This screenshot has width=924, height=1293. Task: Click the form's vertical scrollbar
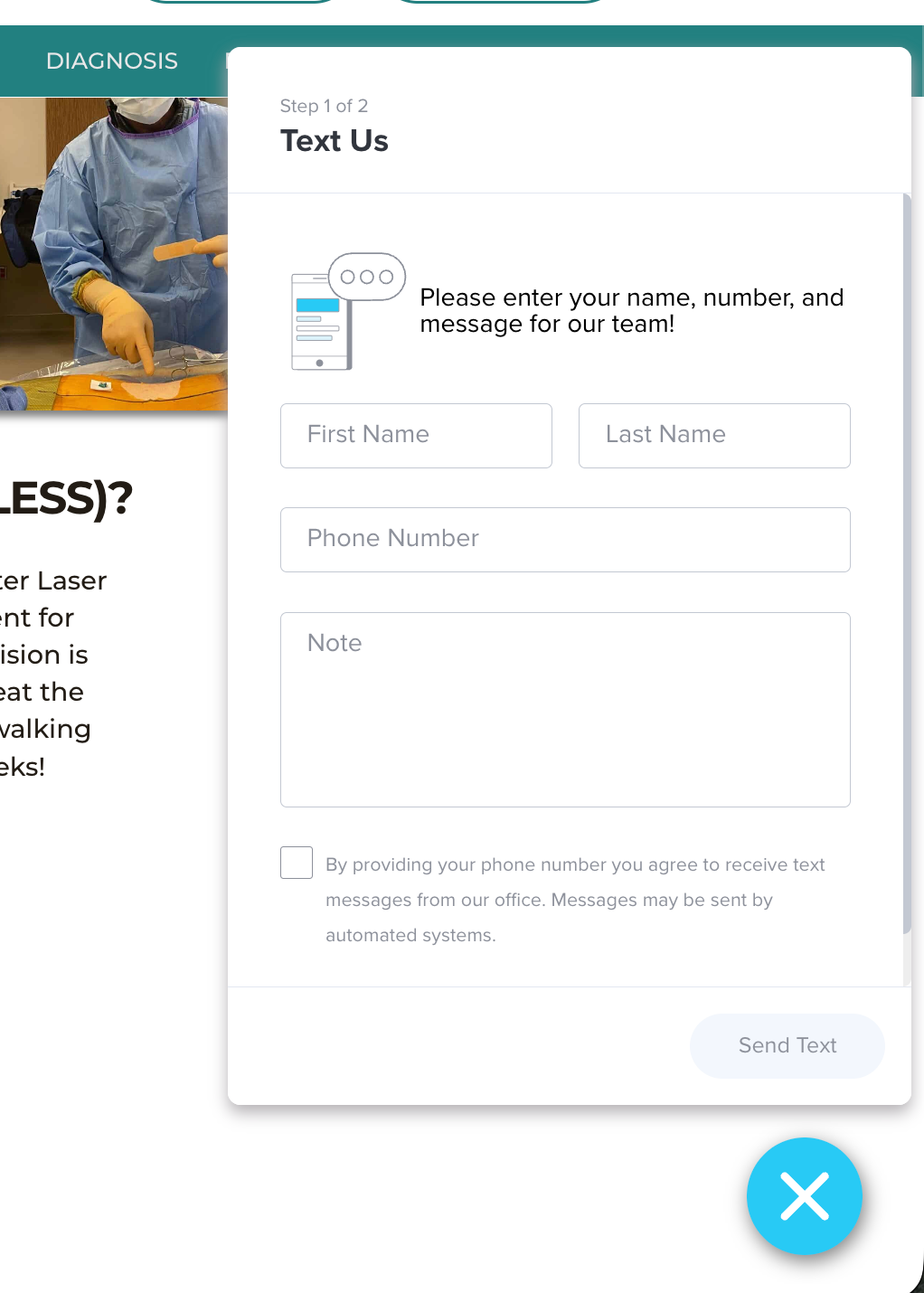[907, 563]
